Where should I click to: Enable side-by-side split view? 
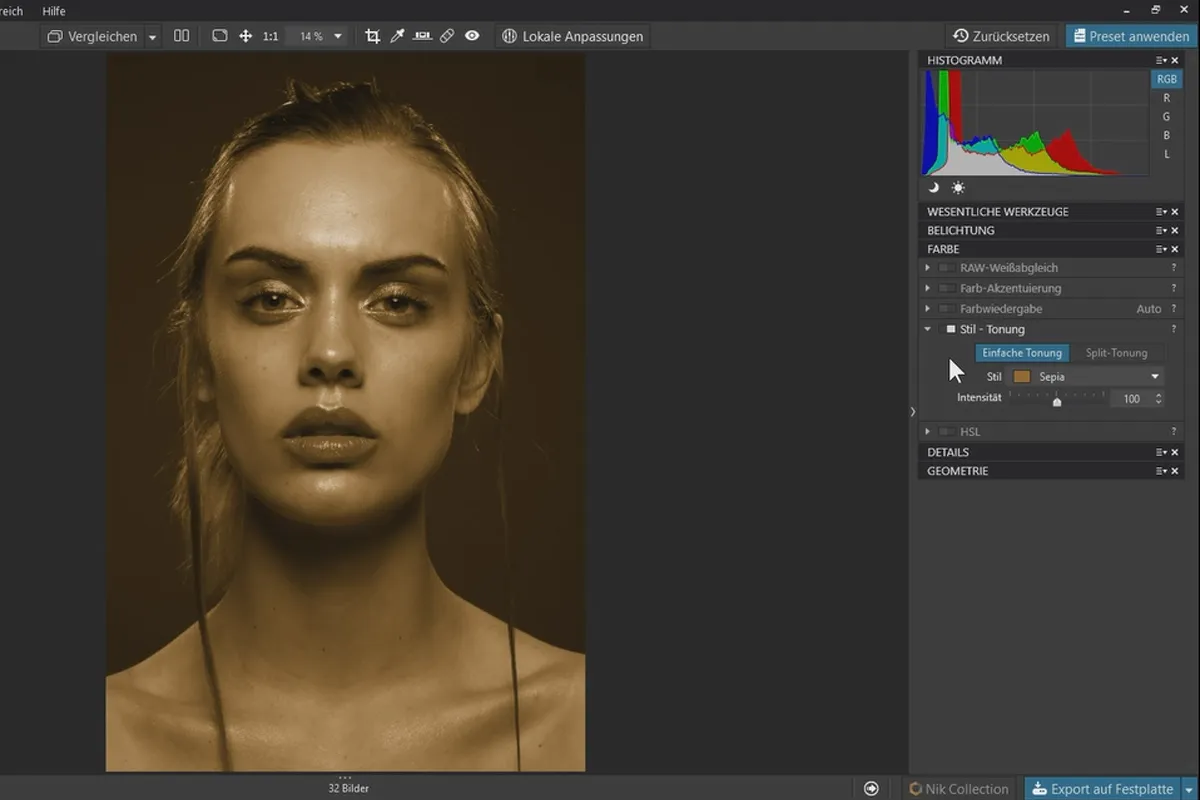[181, 36]
